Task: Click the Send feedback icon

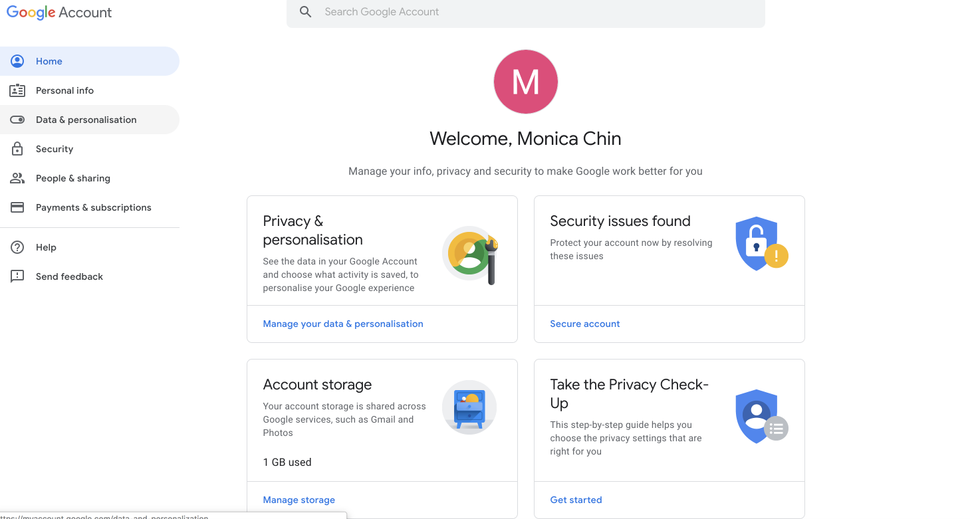Action: coord(17,277)
